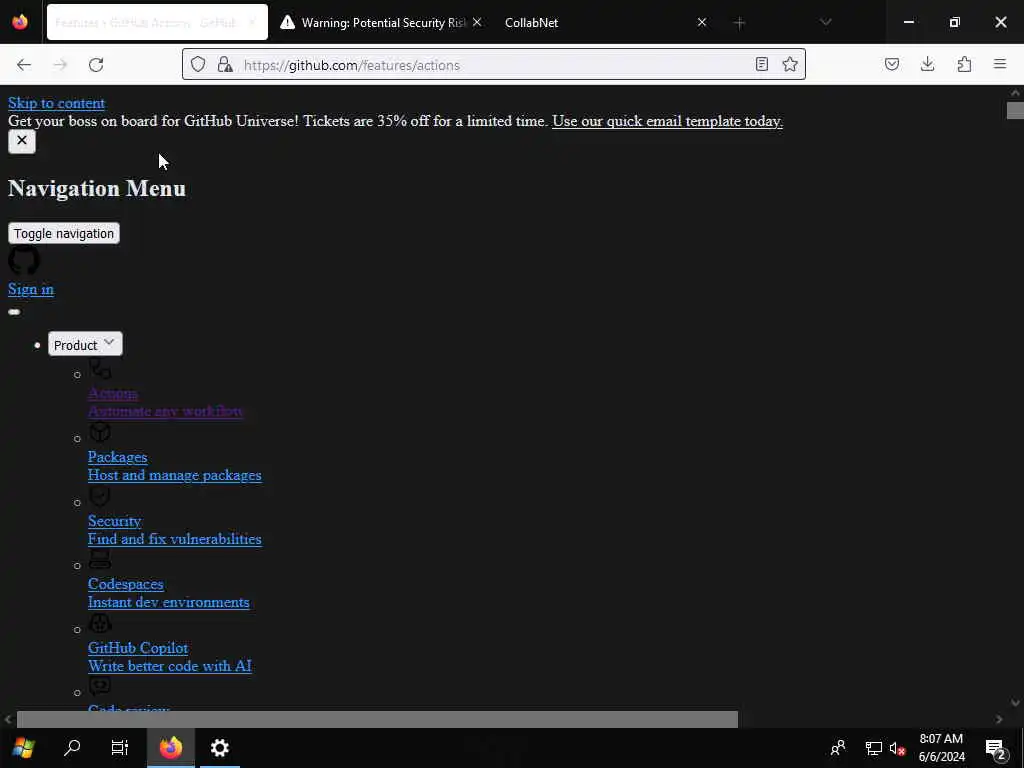The height and width of the screenshot is (768, 1024).
Task: Open the Firefox downloads panel
Action: [927, 64]
